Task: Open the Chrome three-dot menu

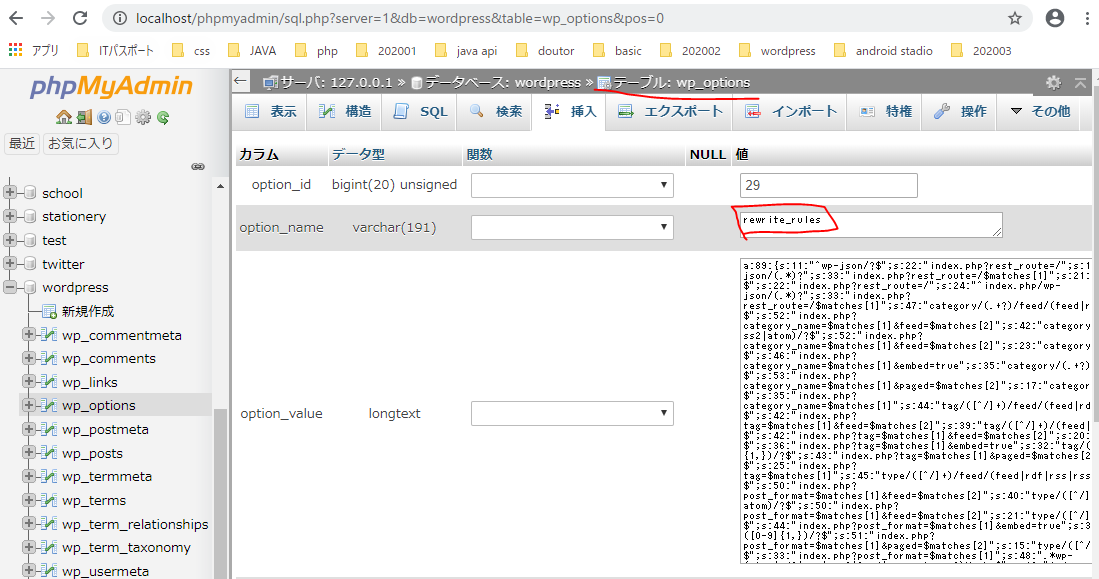Action: 1087,18
